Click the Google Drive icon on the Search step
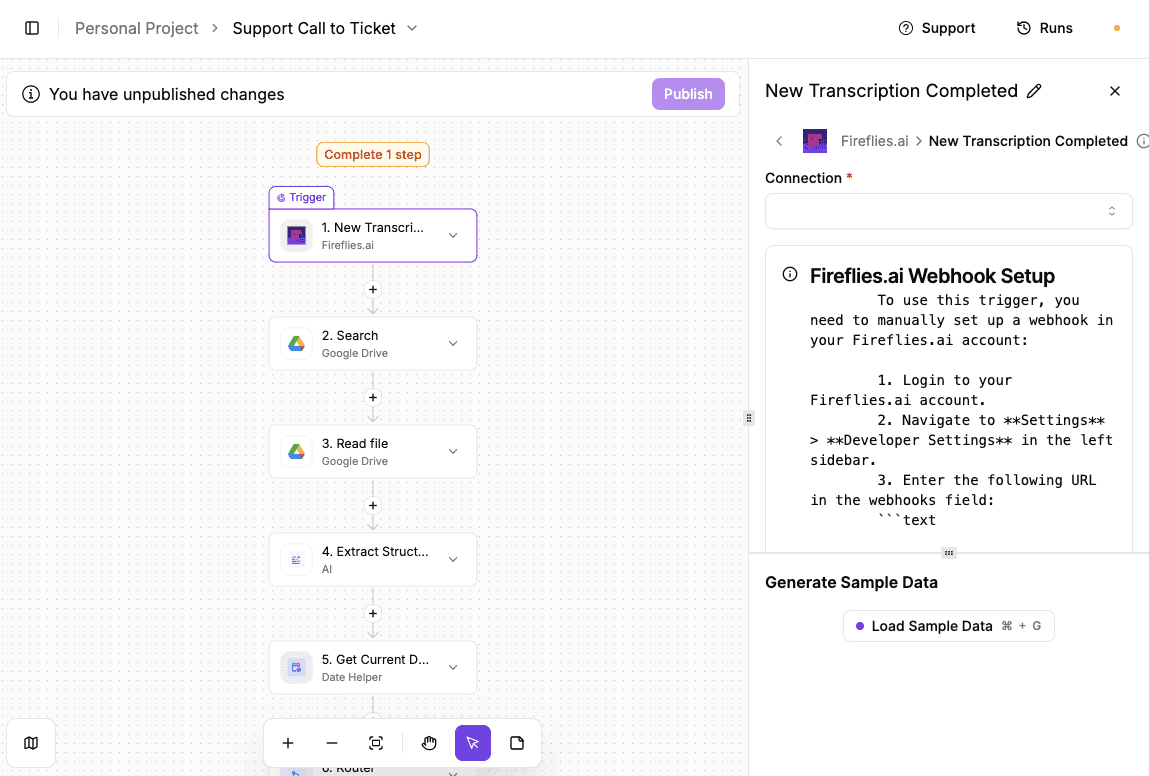This screenshot has height=776, width=1149. pos(295,343)
